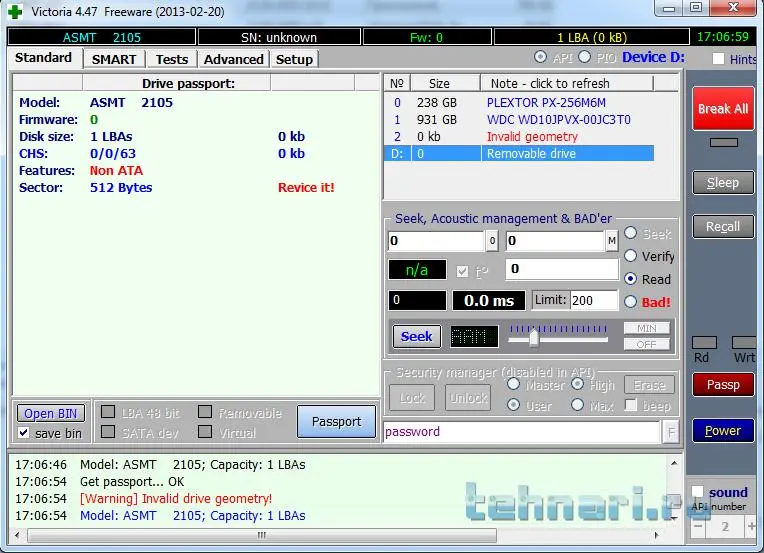
Task: Click the MIN acoustic management button
Action: (x=646, y=328)
